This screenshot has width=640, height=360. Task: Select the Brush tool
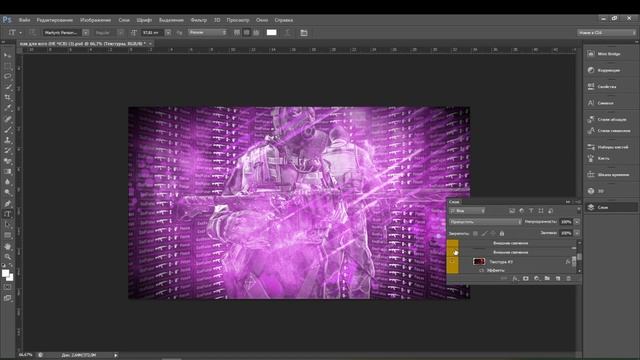tap(7, 130)
